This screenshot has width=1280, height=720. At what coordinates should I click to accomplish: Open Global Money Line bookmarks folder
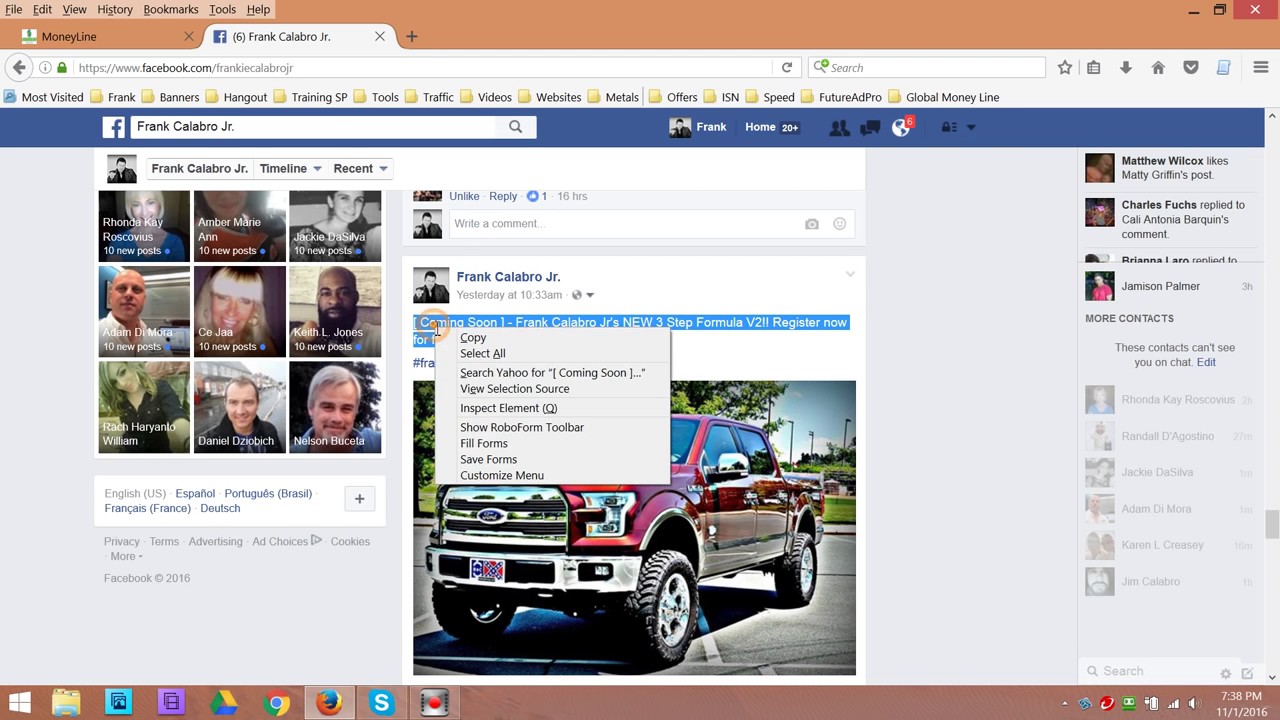click(x=944, y=97)
